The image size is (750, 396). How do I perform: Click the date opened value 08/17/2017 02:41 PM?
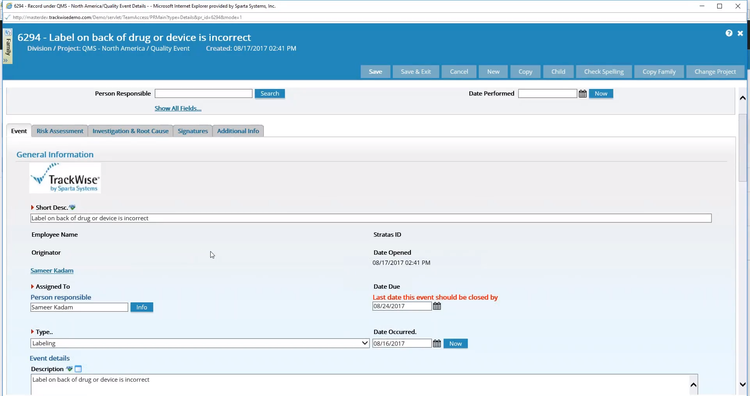point(401,263)
